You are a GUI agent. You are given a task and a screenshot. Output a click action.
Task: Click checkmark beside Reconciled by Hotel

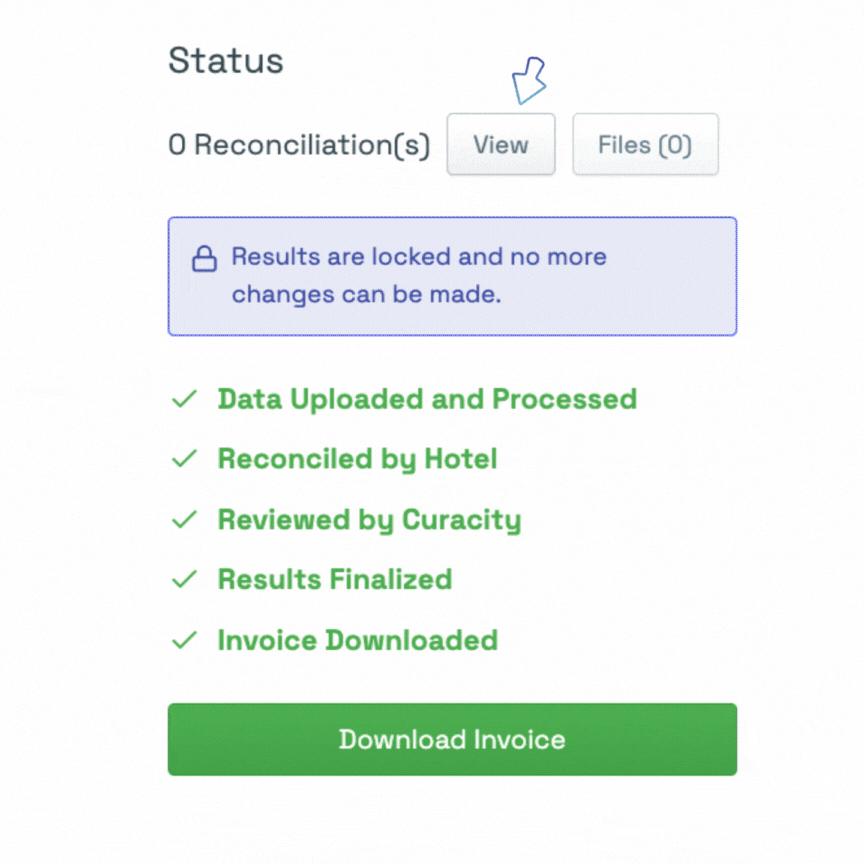(x=185, y=458)
